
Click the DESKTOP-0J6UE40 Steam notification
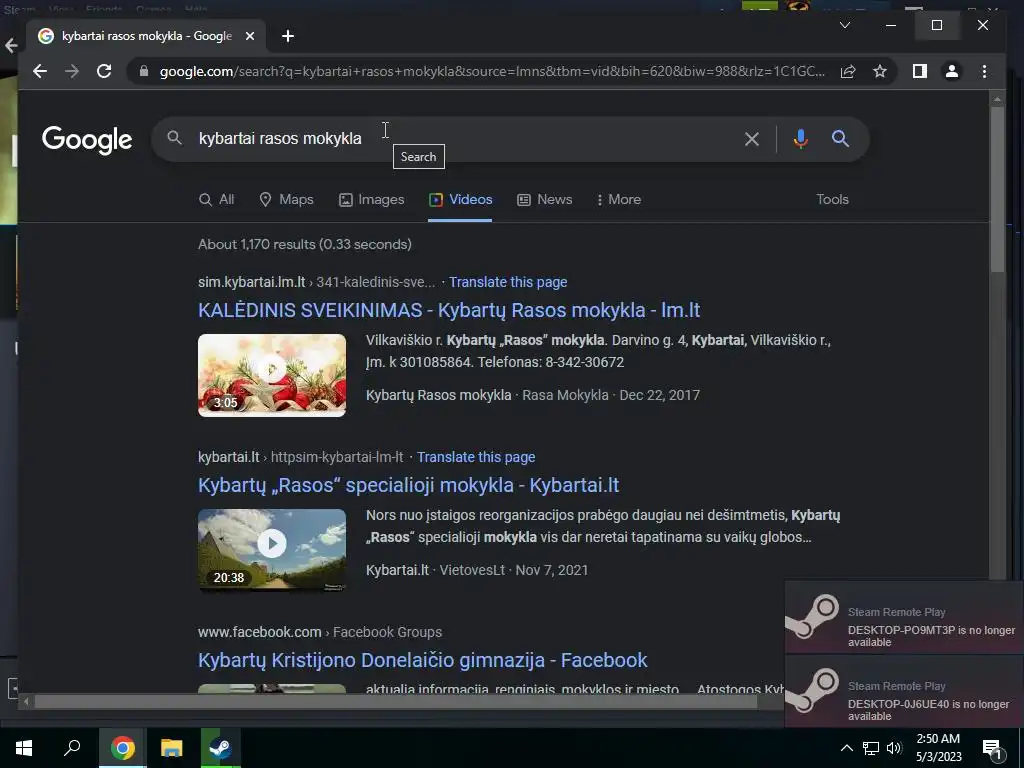904,692
